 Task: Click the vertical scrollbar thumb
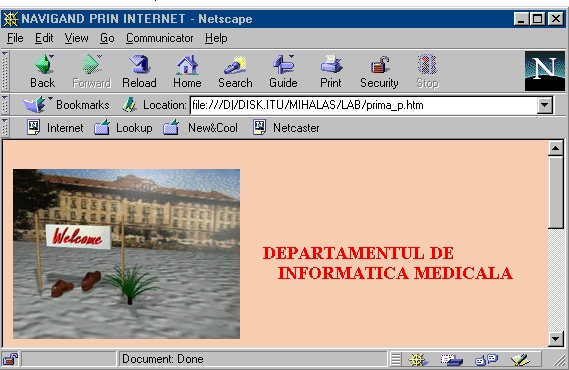pos(556,192)
